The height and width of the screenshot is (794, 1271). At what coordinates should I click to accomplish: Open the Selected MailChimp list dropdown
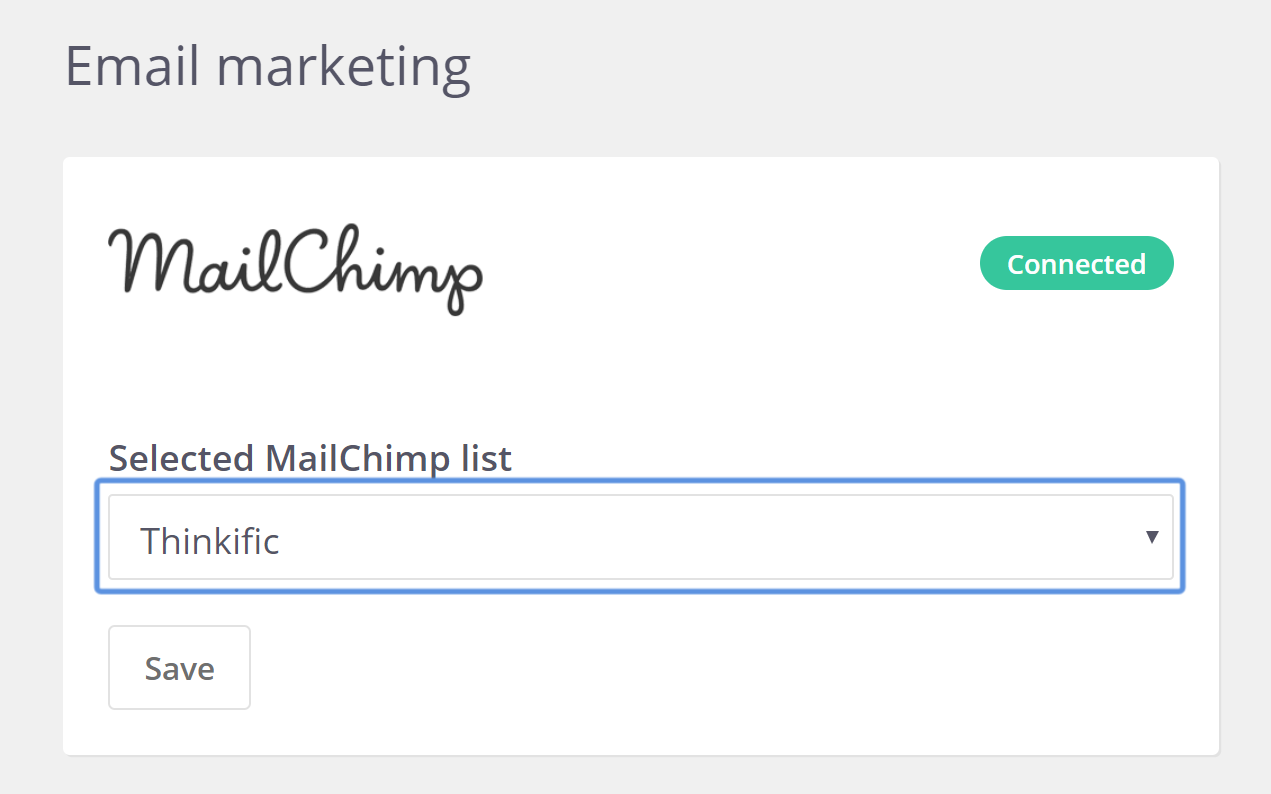[640, 537]
